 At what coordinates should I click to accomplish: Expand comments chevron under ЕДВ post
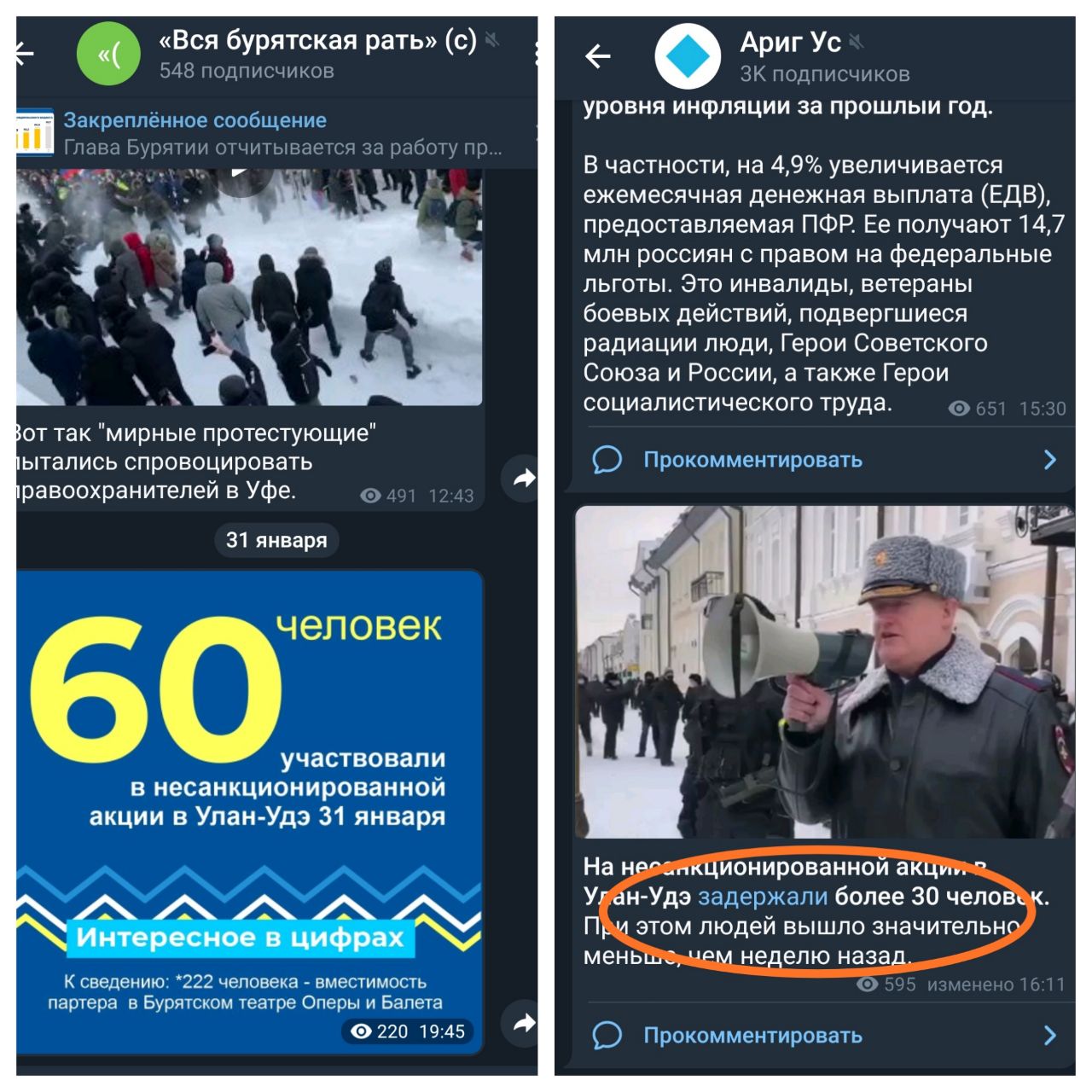click(x=1050, y=460)
